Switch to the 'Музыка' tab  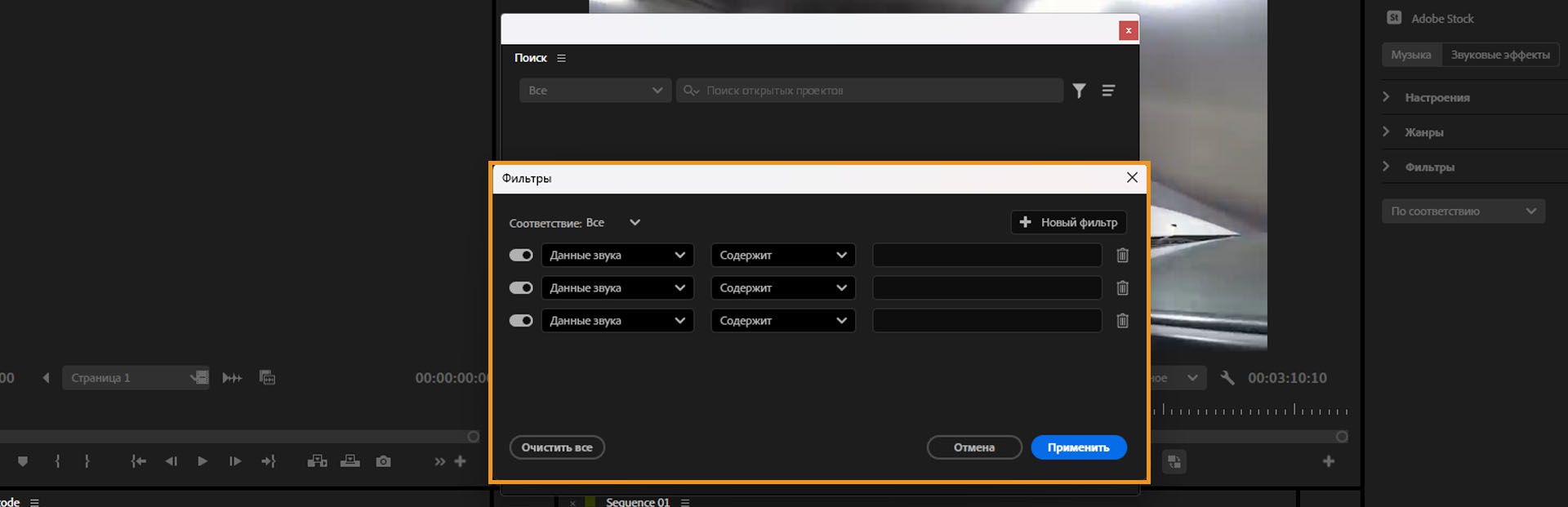point(1411,55)
